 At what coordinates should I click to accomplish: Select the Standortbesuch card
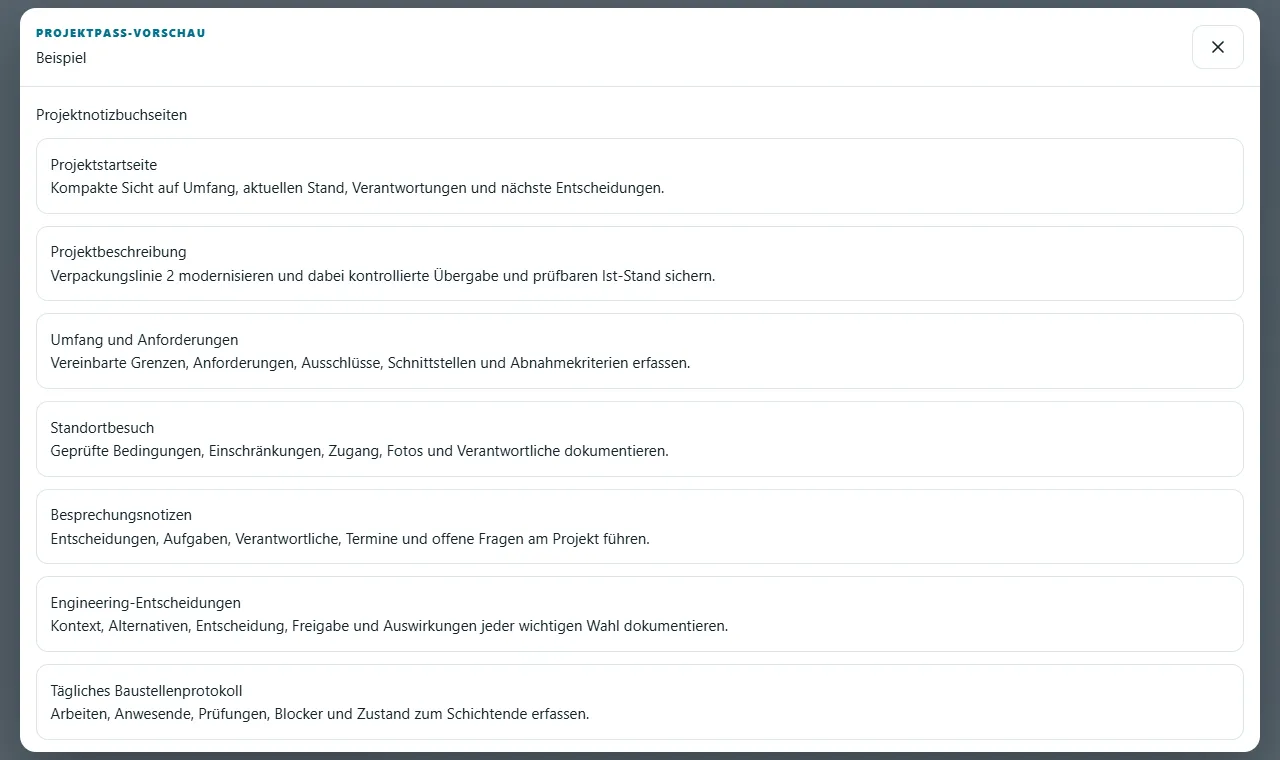[x=640, y=439]
